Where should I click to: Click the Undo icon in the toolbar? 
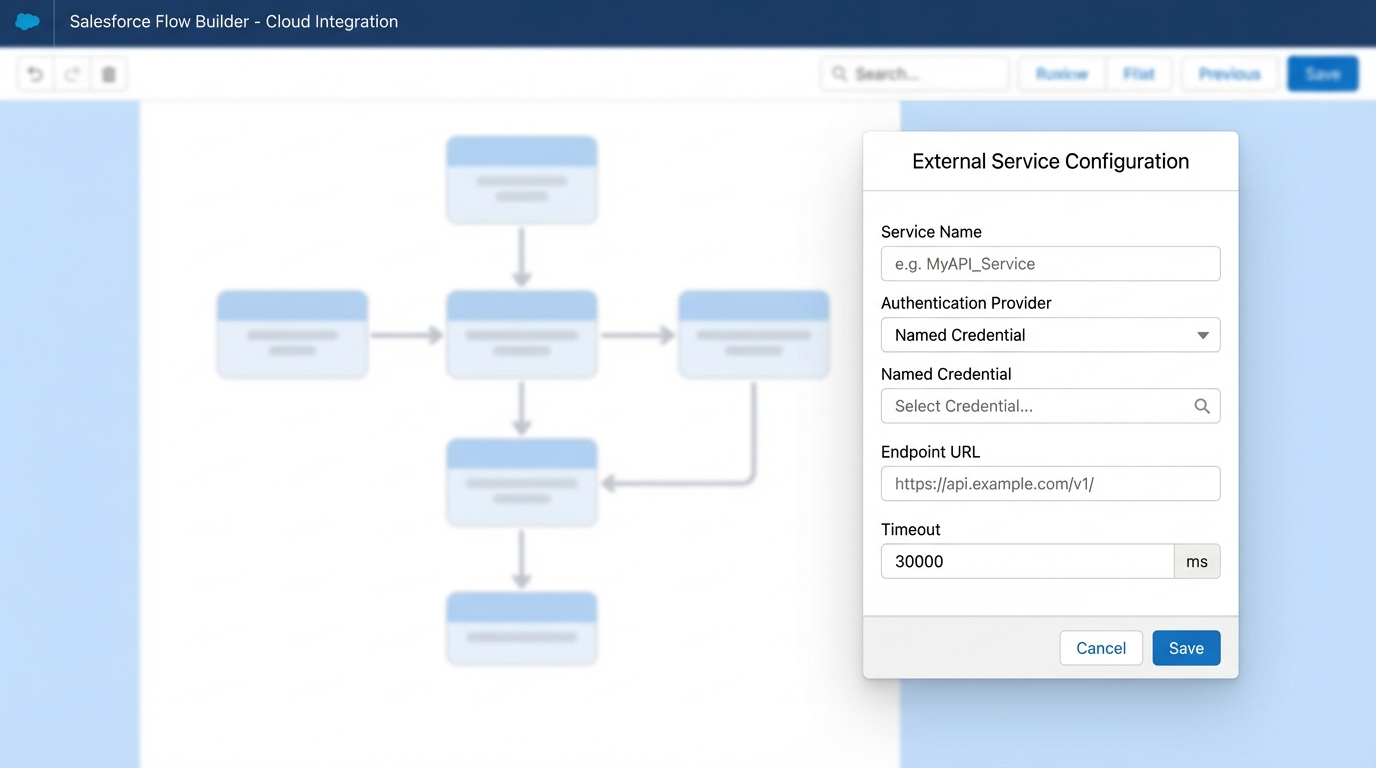34,73
